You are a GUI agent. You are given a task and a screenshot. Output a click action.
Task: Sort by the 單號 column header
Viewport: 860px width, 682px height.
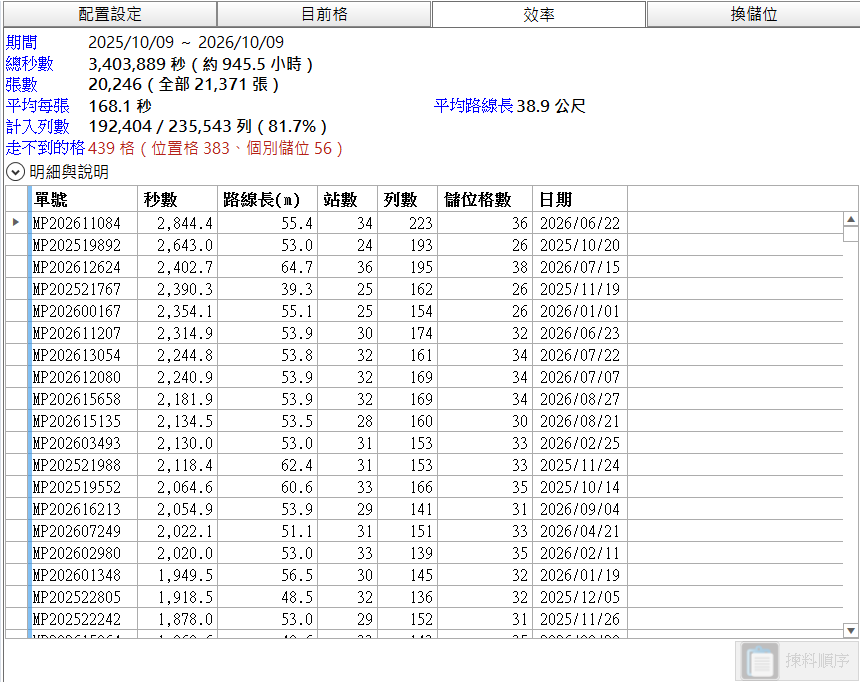[x=82, y=199]
